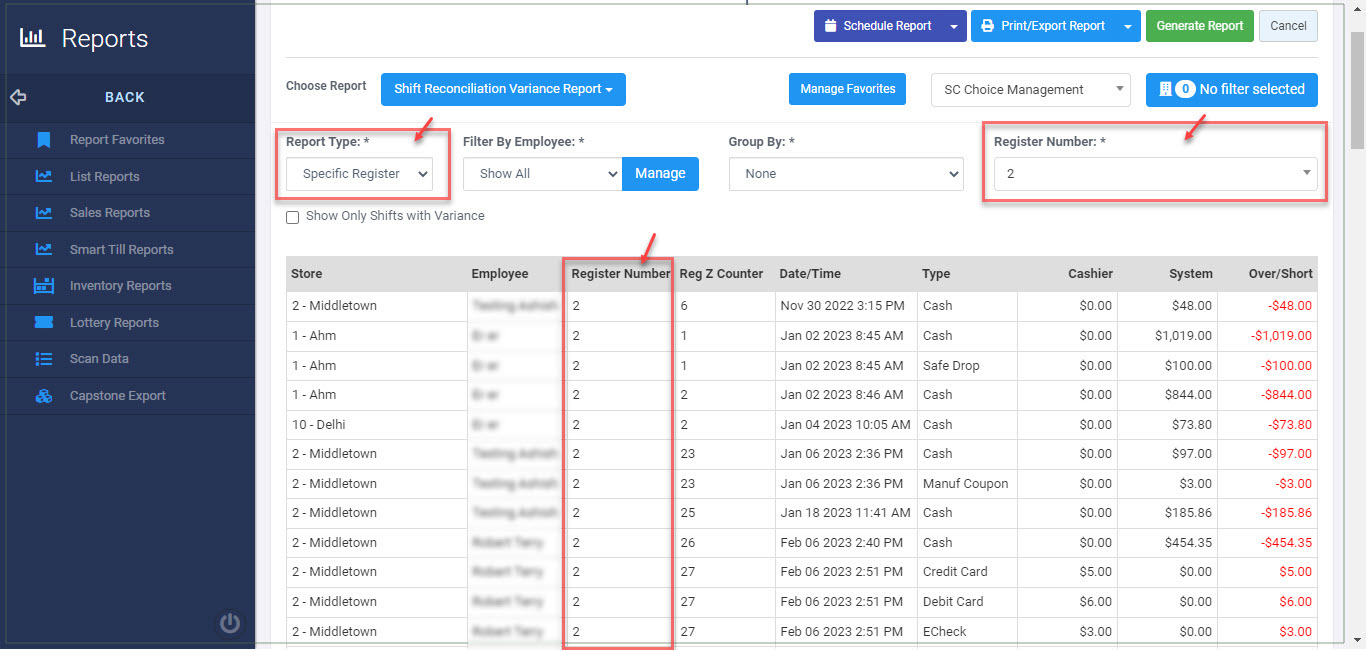Click the Reports bar-chart logo icon
Image resolution: width=1366 pixels, height=650 pixels.
33,36
